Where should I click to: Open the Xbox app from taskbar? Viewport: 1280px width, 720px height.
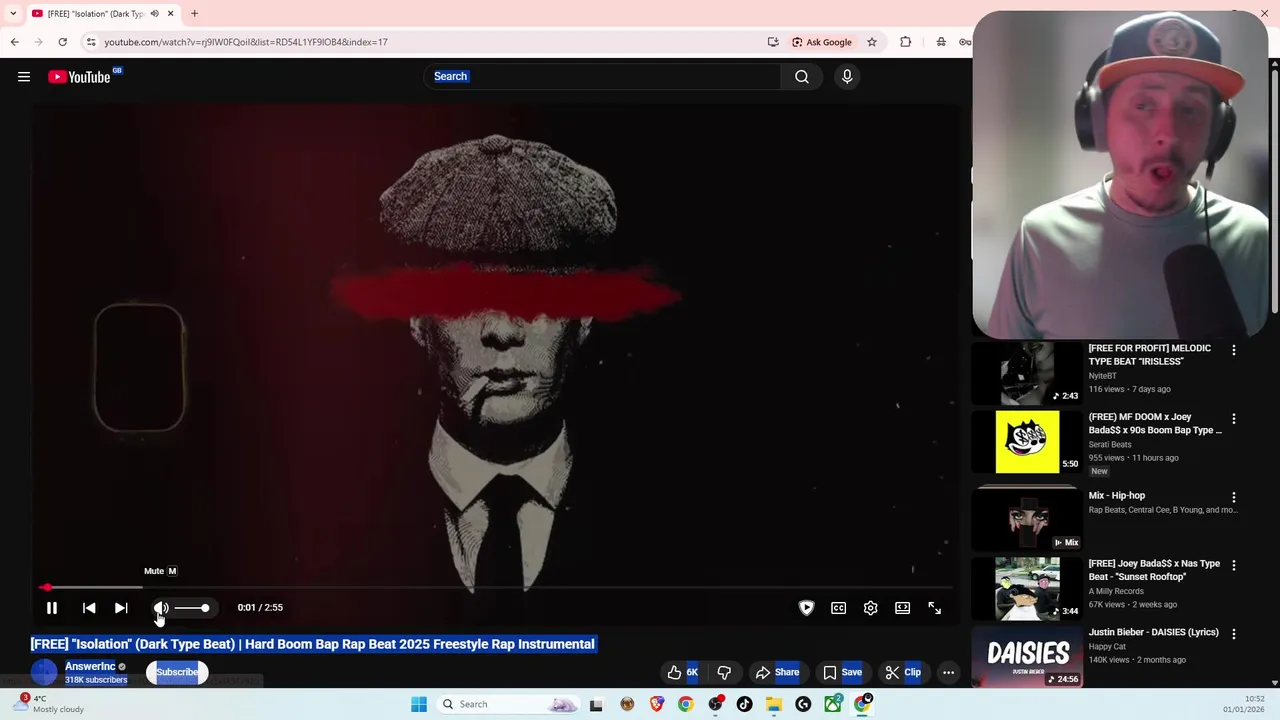[x=833, y=705]
